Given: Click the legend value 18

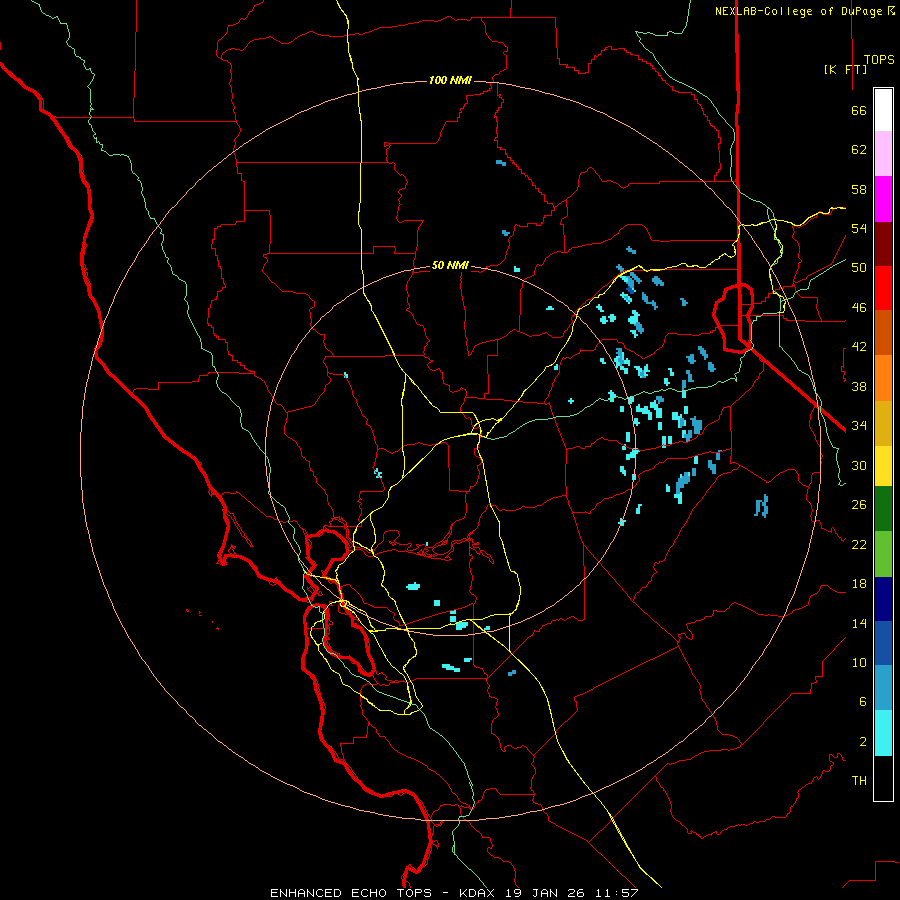Looking at the screenshot, I should [x=859, y=584].
